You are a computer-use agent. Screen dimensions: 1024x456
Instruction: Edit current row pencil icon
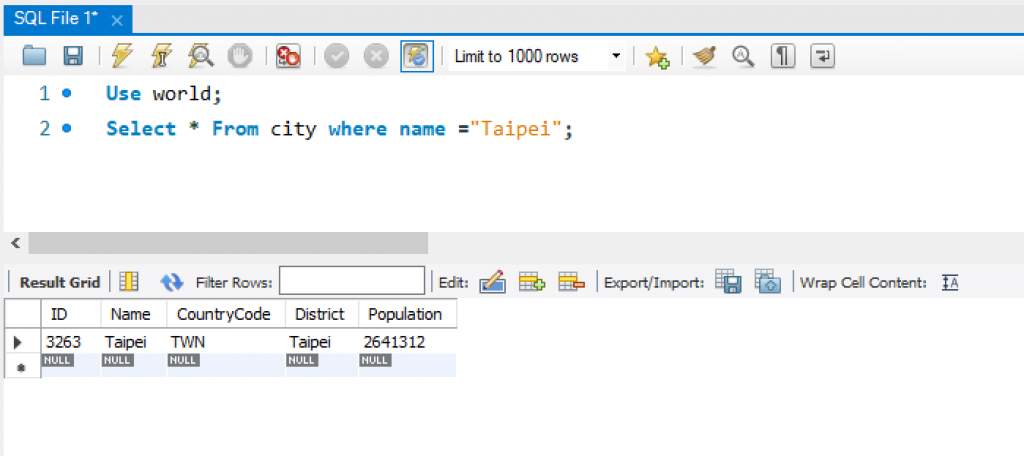pos(492,282)
